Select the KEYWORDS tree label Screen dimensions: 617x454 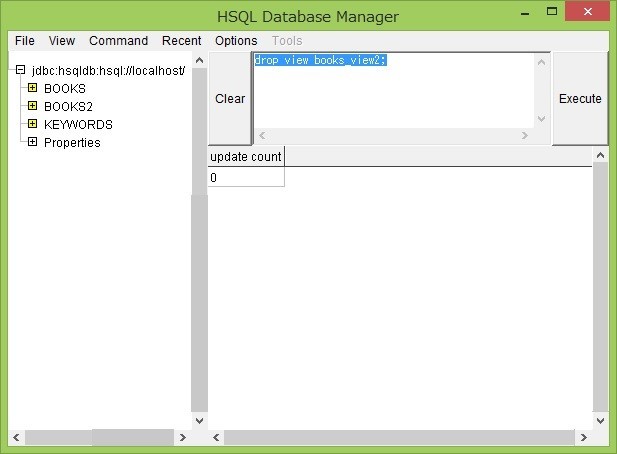[x=78, y=125]
